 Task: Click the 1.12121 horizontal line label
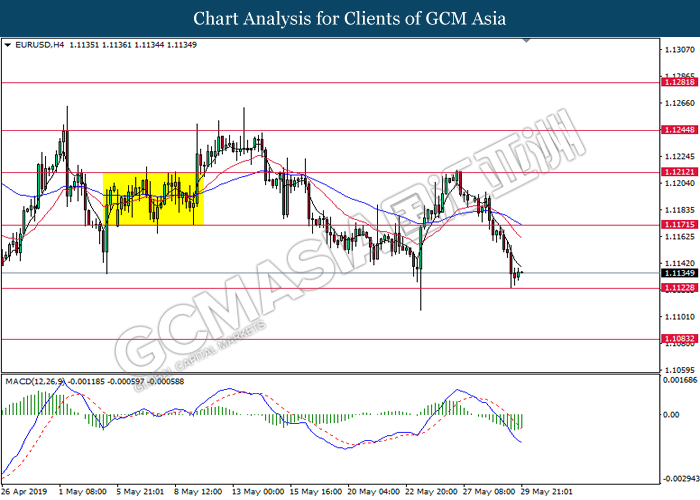(679, 172)
